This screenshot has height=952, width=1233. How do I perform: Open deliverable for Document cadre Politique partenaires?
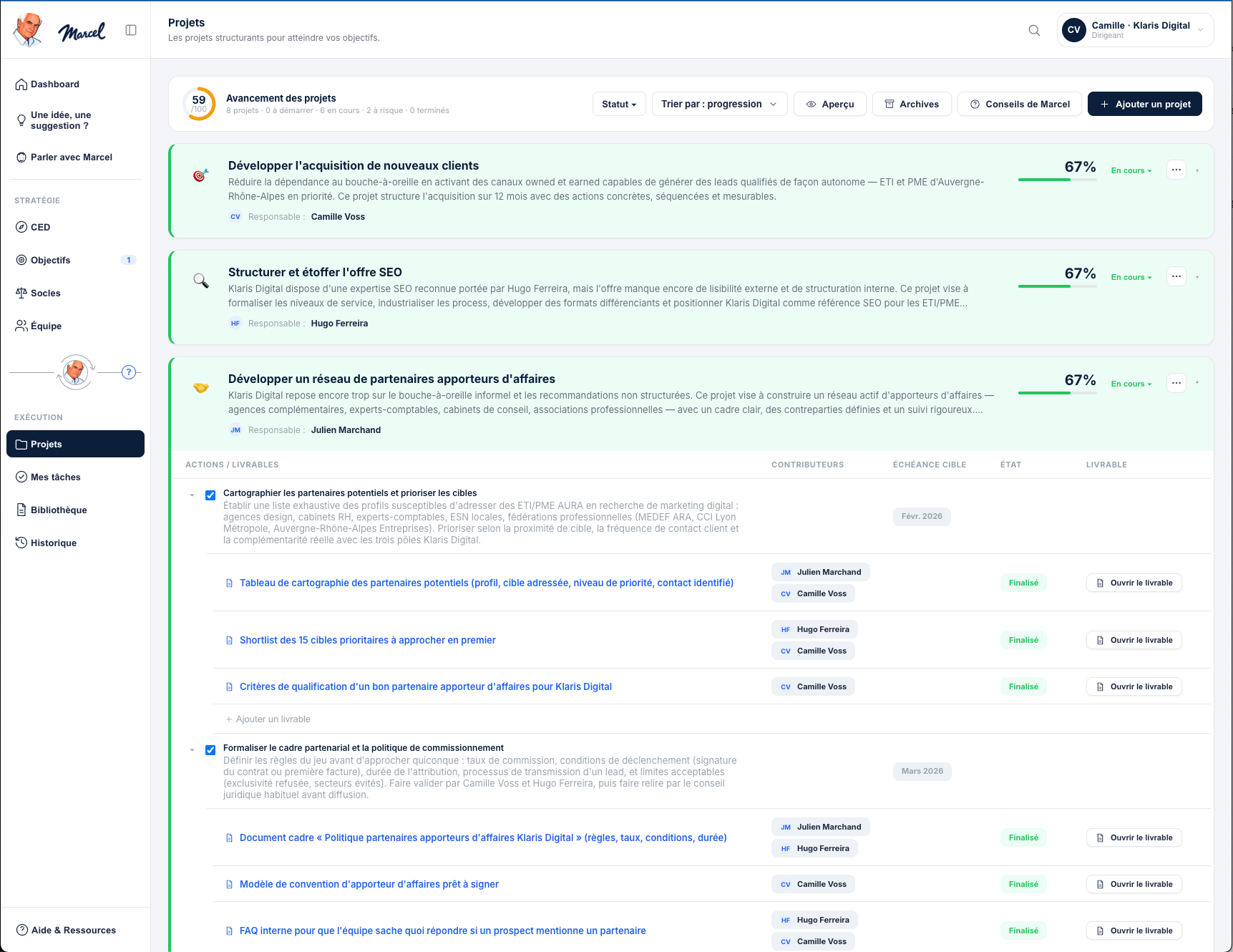pos(1134,837)
